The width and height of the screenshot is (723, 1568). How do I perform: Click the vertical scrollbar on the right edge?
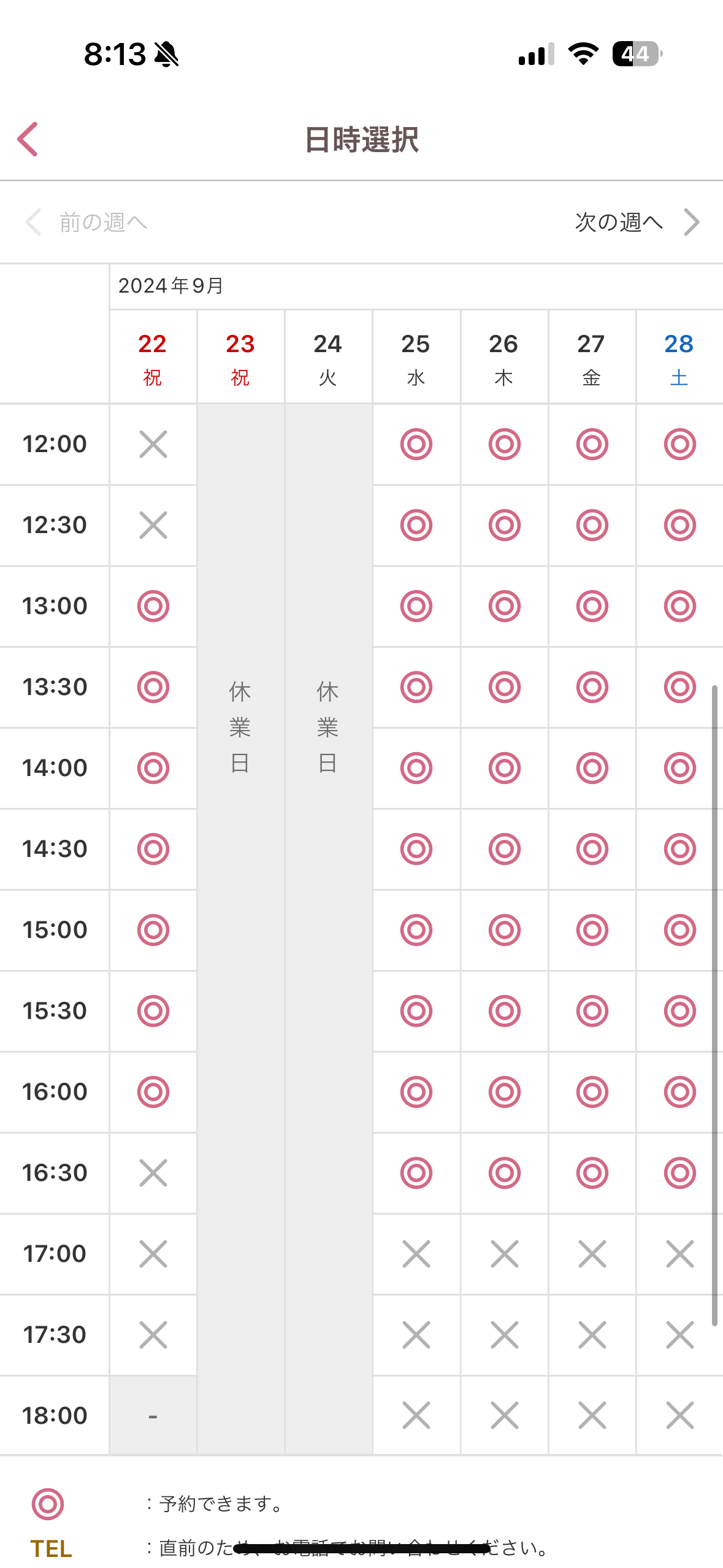714,1006
